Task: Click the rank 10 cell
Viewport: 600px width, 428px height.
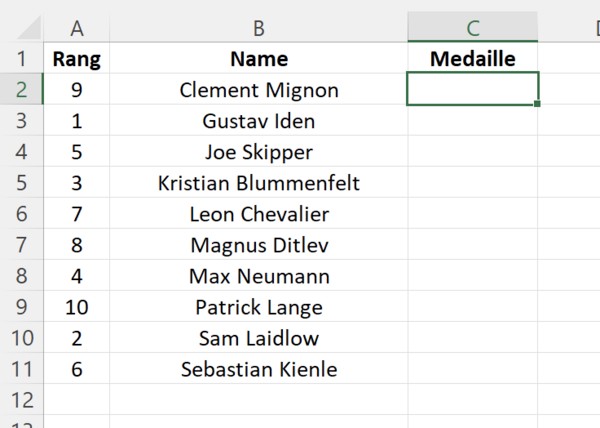Action: pos(77,306)
